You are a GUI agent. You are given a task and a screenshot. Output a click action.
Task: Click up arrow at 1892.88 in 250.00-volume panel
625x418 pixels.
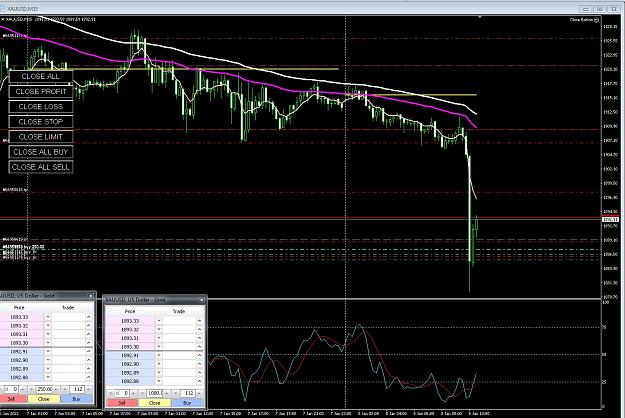pos(88,377)
